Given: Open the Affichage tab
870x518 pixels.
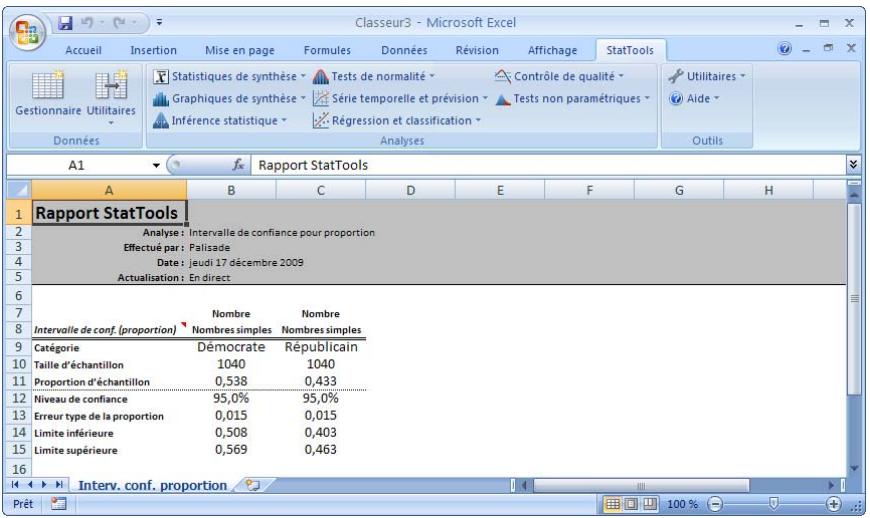Looking at the screenshot, I should tap(552, 50).
